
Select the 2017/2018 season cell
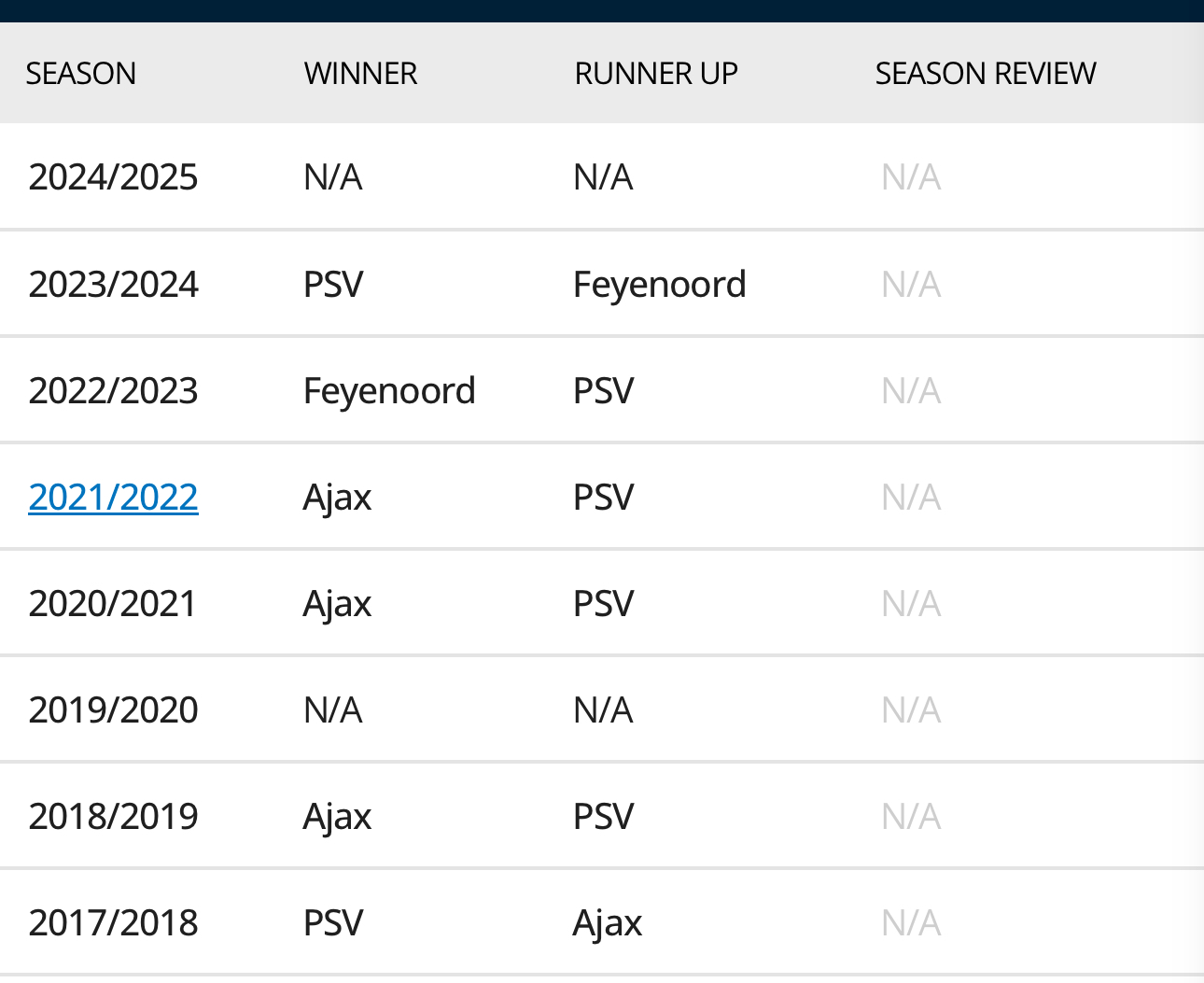tap(113, 923)
